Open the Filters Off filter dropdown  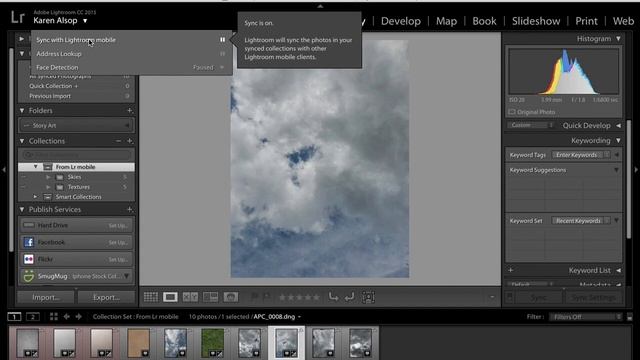586,317
